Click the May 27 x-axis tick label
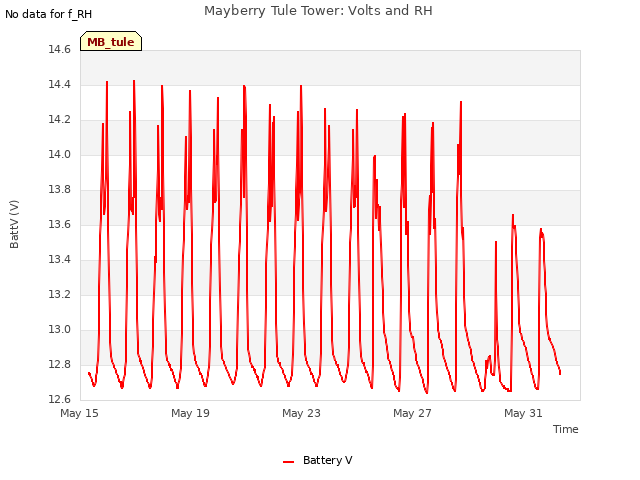The height and width of the screenshot is (480, 640). (x=412, y=413)
